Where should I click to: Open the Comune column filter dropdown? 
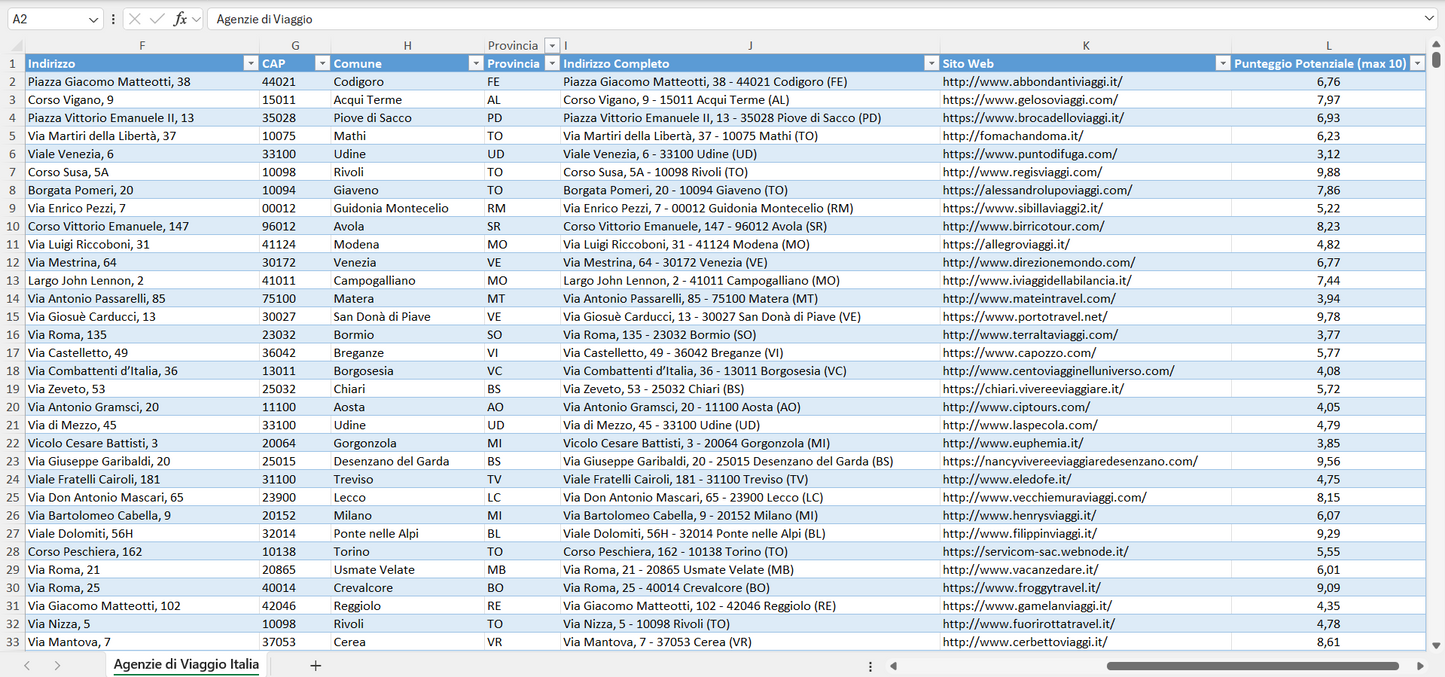[475, 63]
